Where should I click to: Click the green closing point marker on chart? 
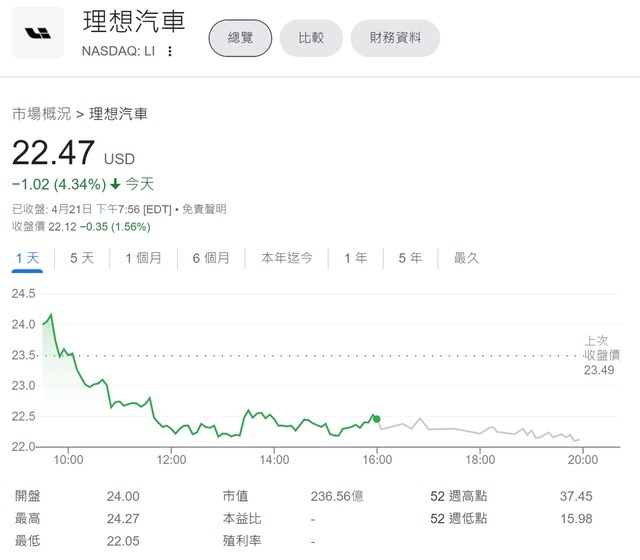pyautogui.click(x=377, y=419)
